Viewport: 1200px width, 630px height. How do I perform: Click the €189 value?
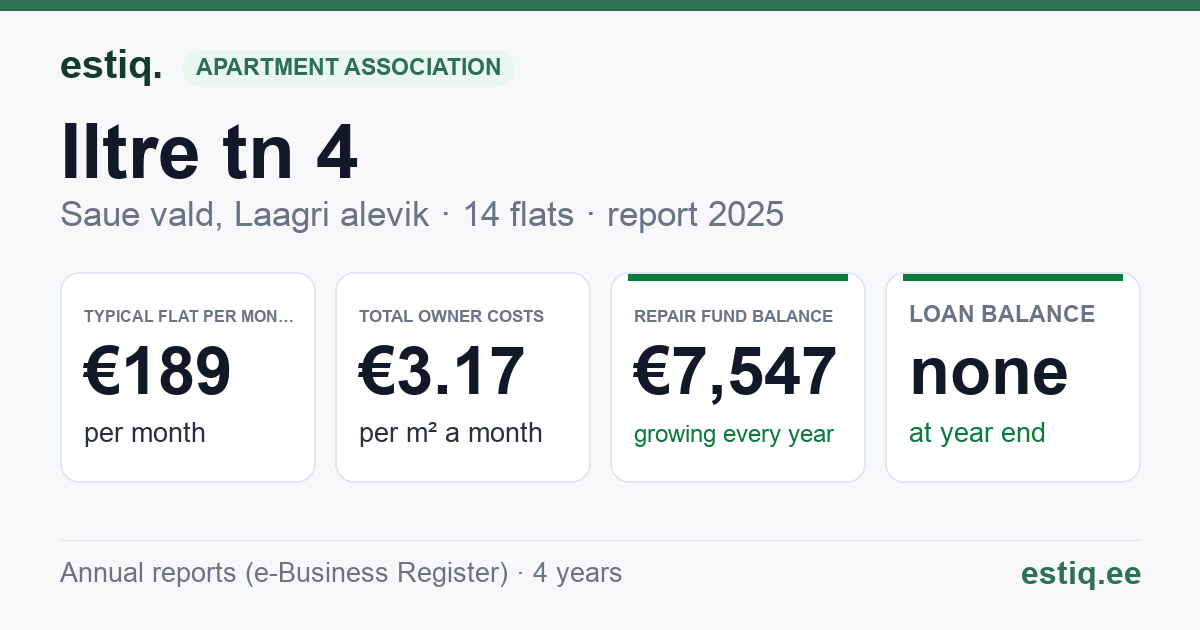pos(157,371)
